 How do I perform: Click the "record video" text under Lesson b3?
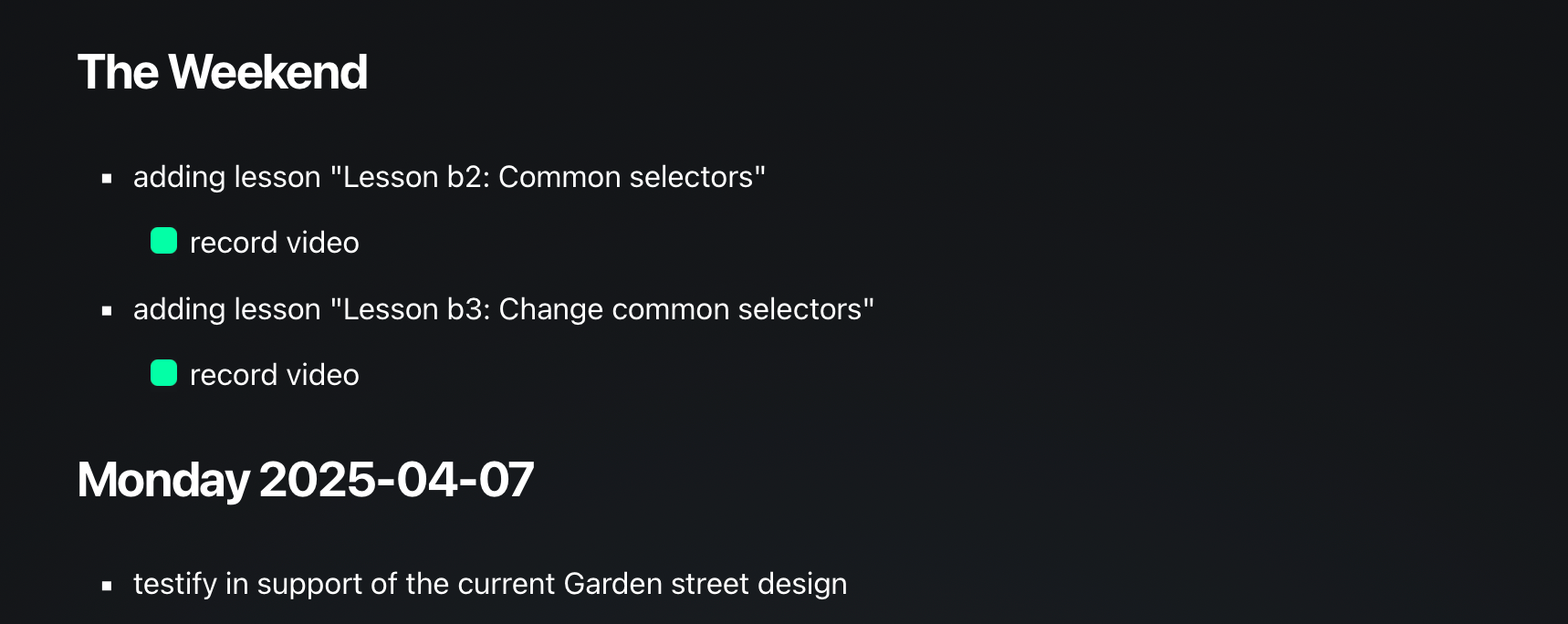pos(274,375)
